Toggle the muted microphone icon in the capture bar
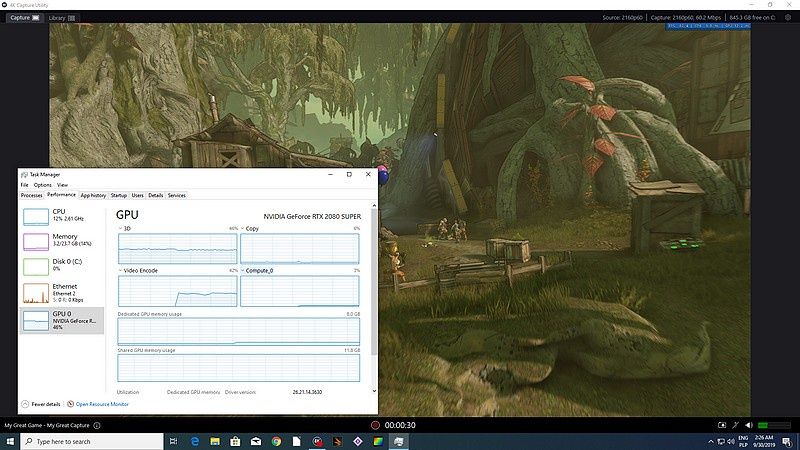This screenshot has width=800, height=450. click(x=735, y=425)
